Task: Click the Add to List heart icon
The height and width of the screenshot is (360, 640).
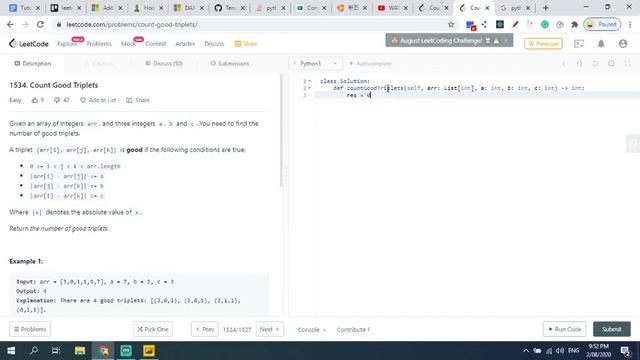Action: (83, 100)
